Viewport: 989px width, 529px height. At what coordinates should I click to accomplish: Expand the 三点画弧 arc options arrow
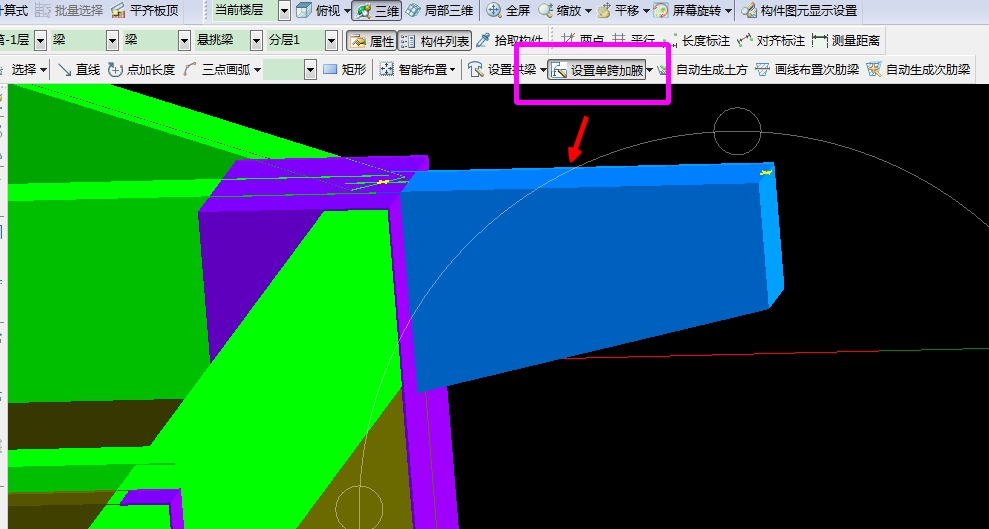click(257, 69)
